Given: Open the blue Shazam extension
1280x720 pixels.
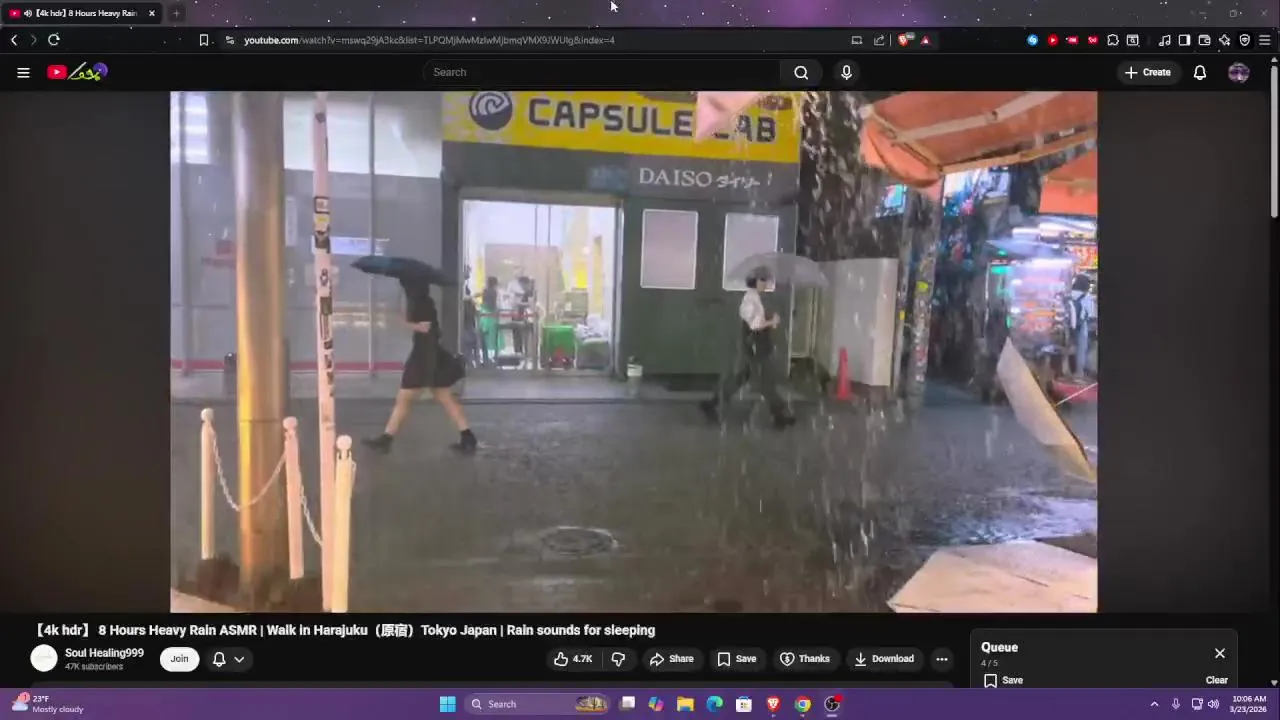Looking at the screenshot, I should [1033, 40].
